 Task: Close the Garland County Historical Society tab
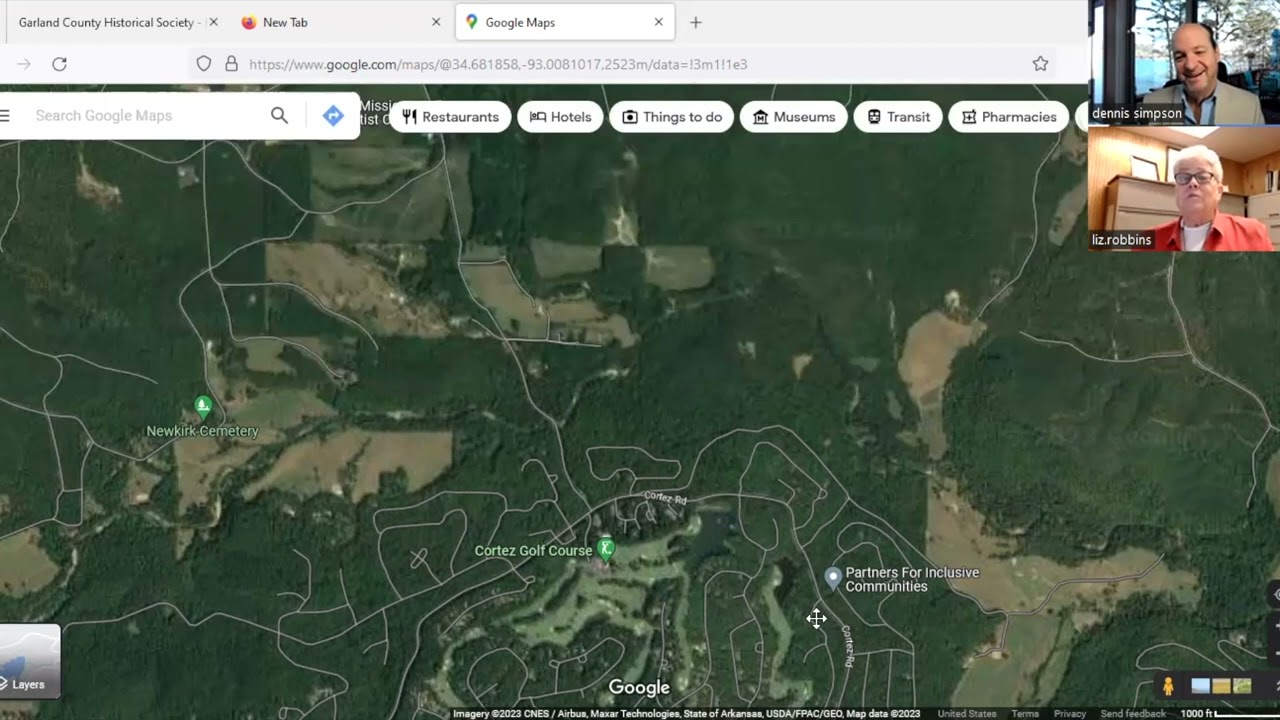pyautogui.click(x=213, y=22)
